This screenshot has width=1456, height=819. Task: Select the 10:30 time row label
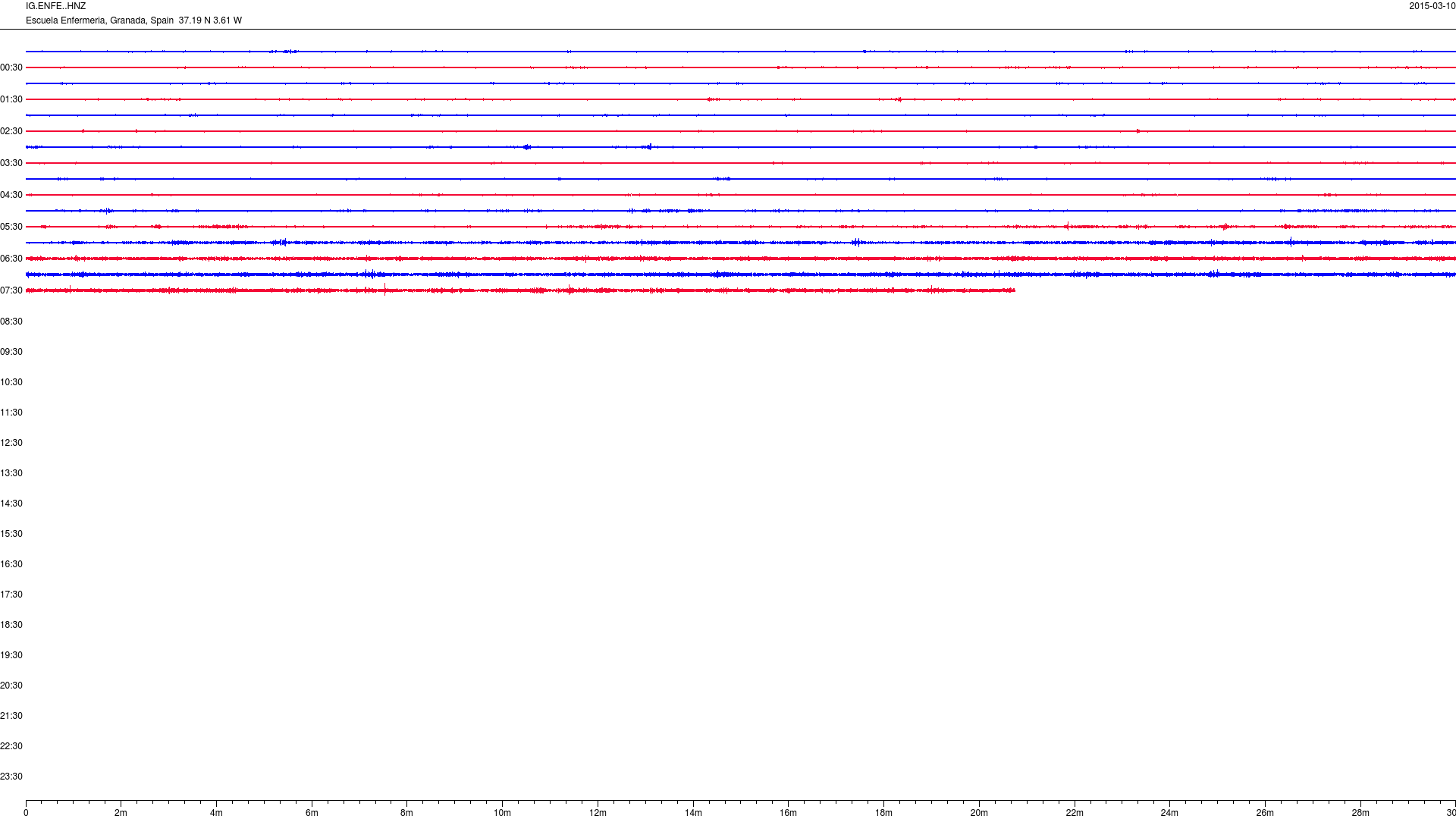point(11,382)
